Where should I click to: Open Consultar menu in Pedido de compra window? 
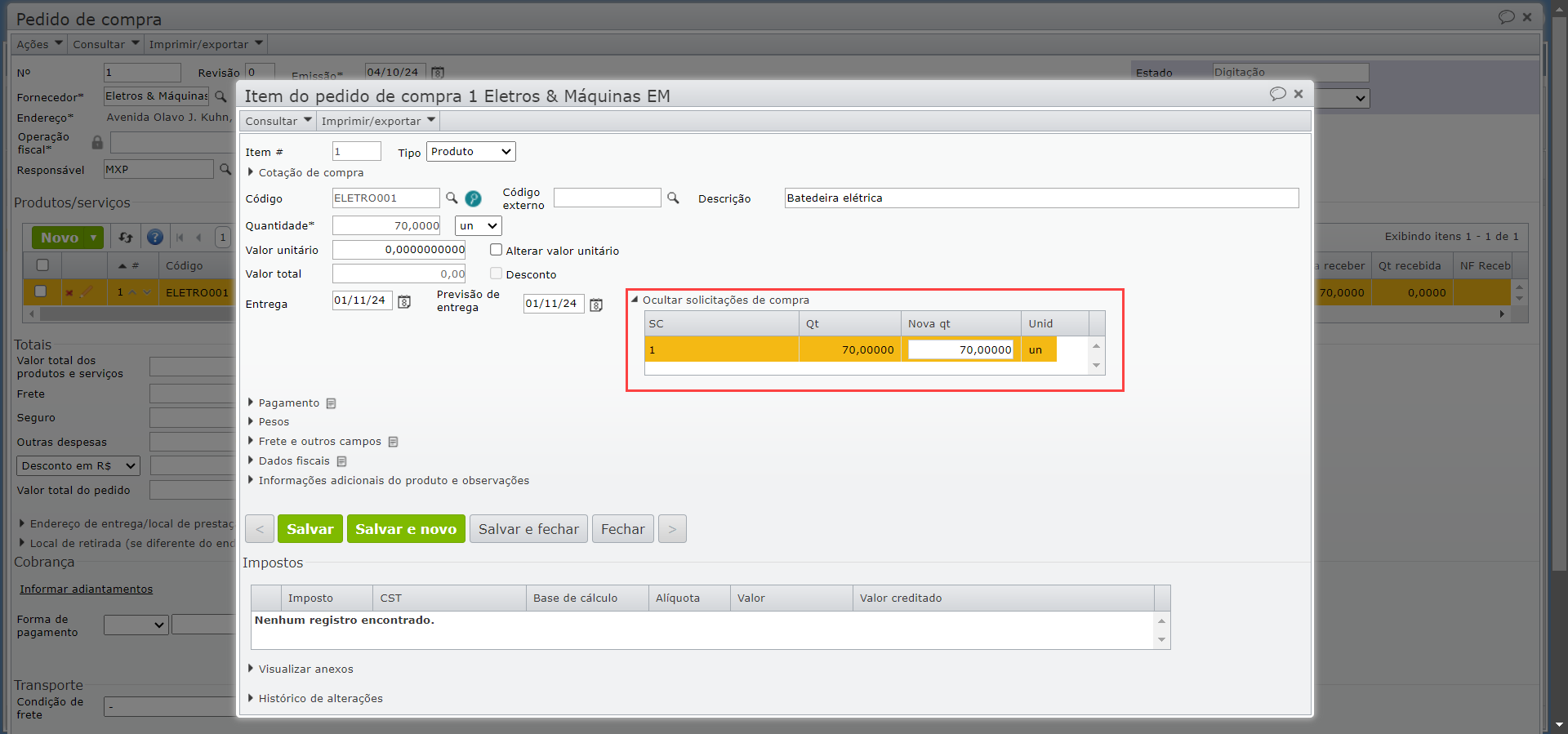(106, 44)
